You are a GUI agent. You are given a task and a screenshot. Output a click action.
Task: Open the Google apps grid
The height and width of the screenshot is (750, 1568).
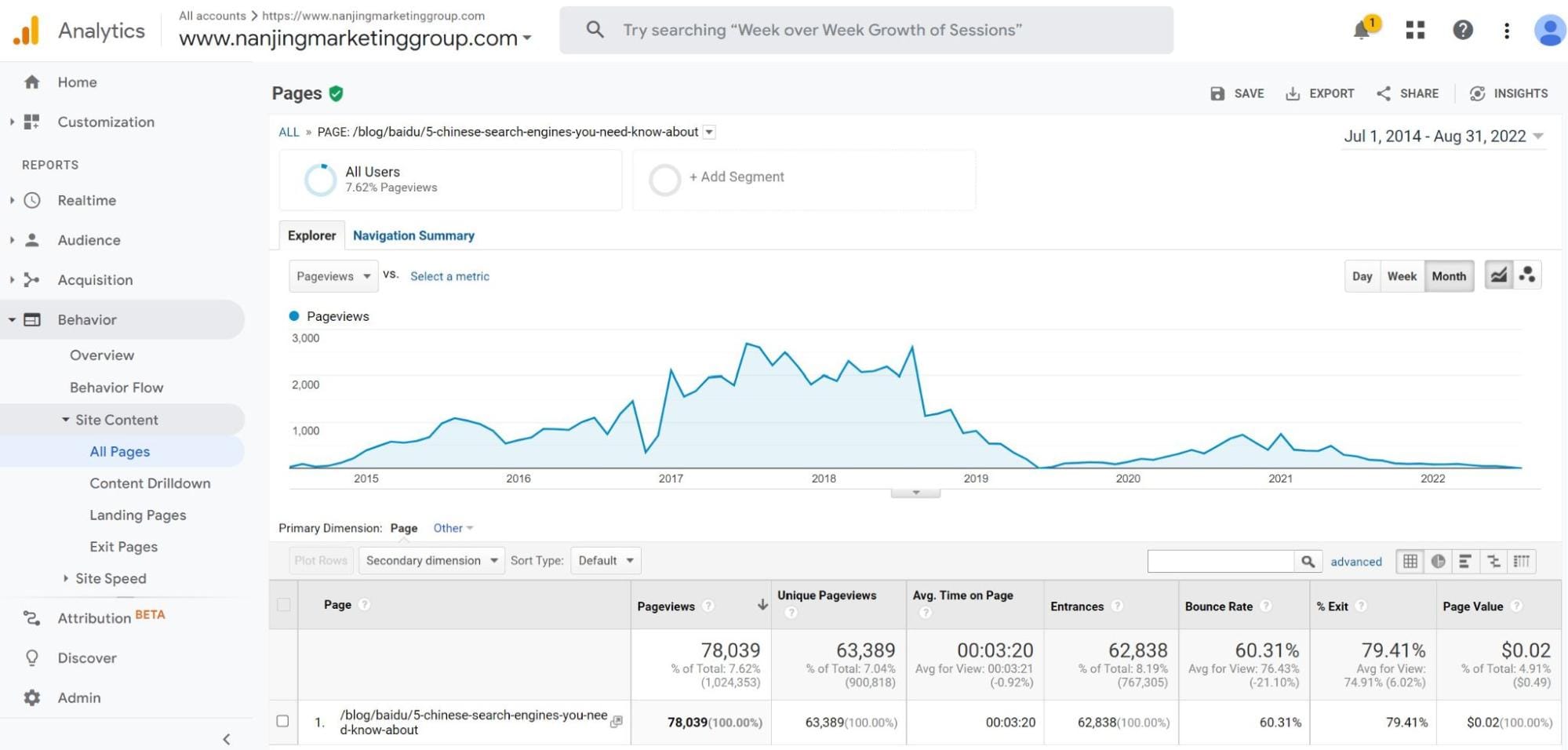[1414, 30]
